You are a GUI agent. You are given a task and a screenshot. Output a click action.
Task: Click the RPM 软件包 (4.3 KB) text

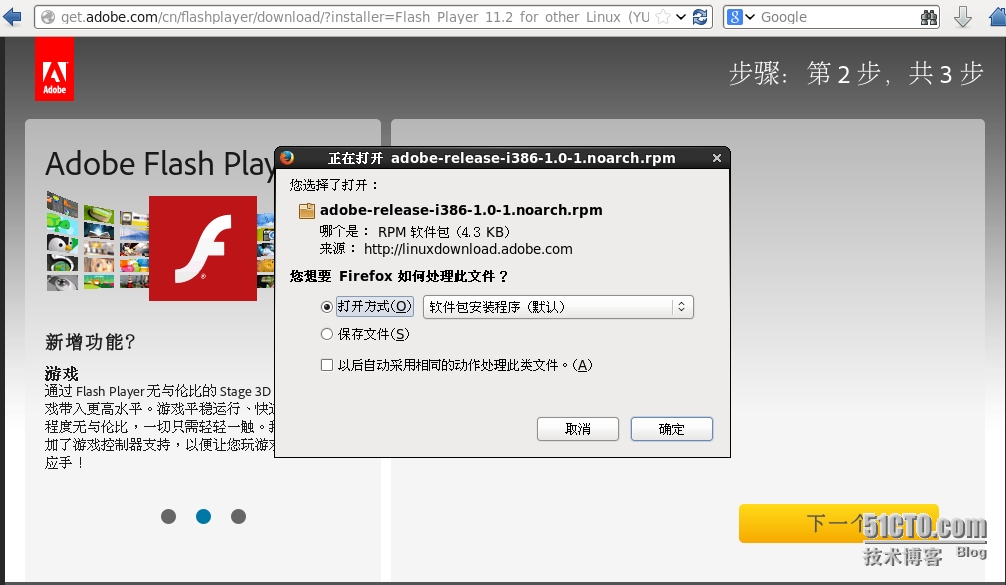pyautogui.click(x=444, y=232)
